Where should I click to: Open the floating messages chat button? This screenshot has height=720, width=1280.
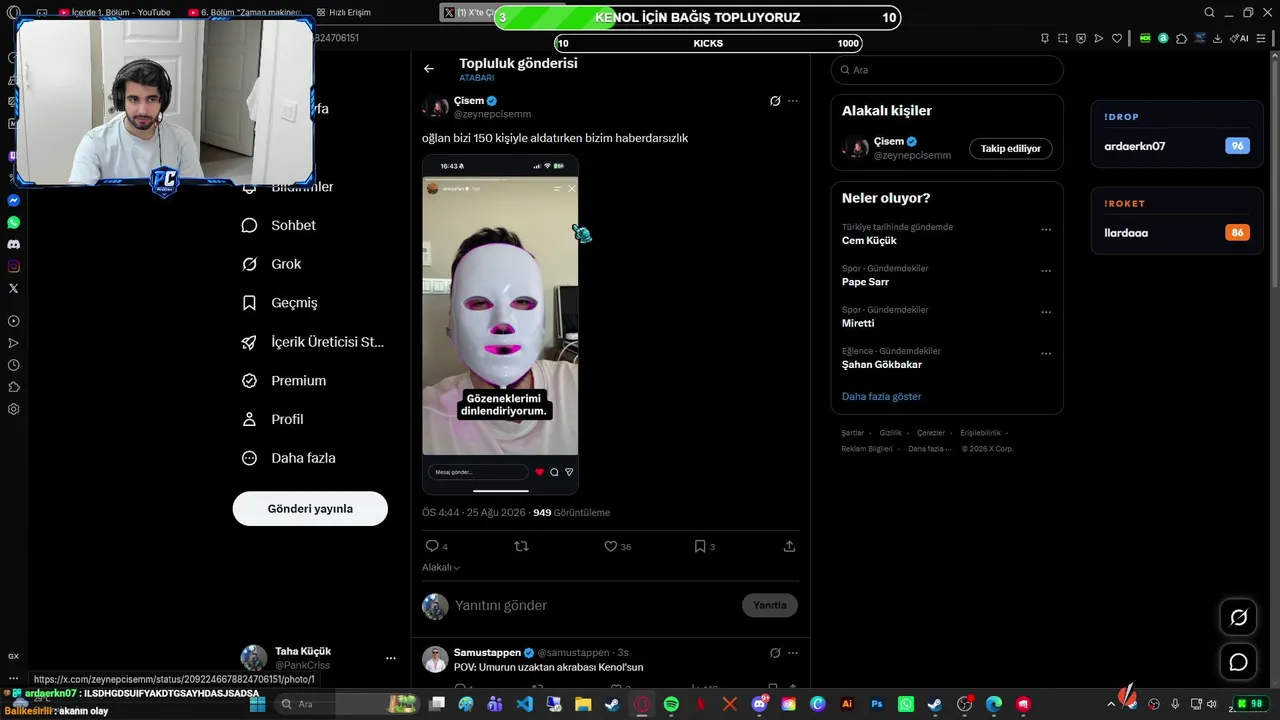(1238, 662)
